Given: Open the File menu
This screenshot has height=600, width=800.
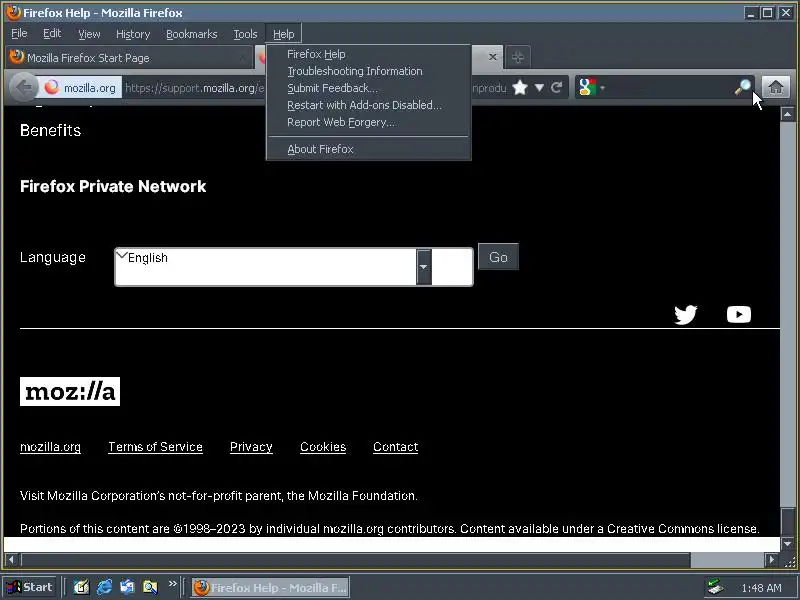Looking at the screenshot, I should [19, 34].
